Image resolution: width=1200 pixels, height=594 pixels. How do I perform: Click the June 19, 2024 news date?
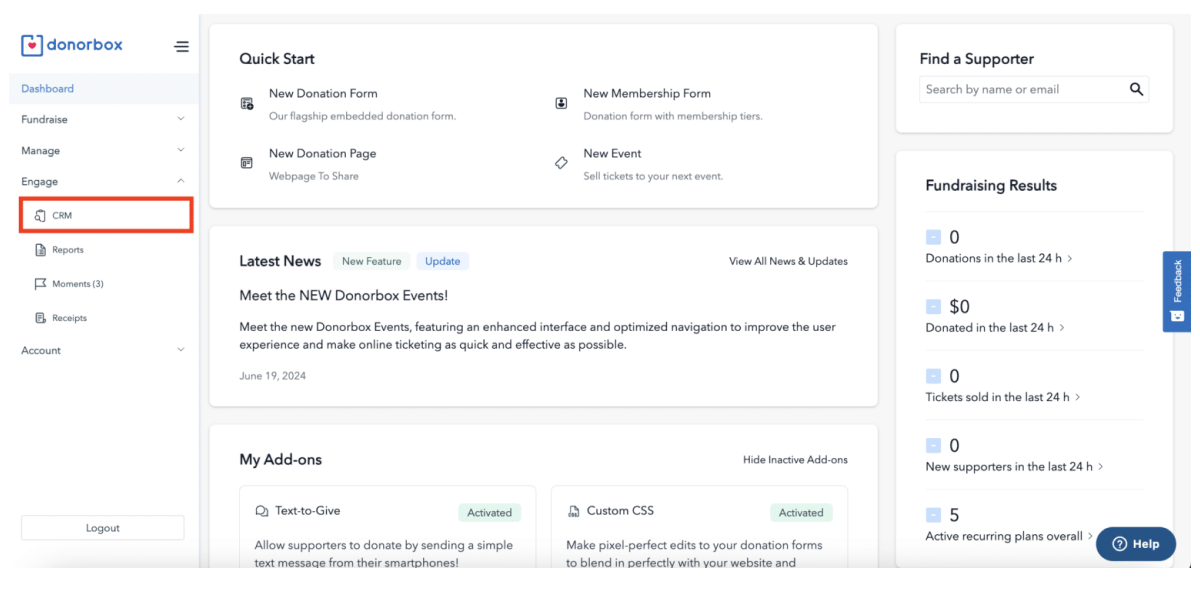point(273,376)
